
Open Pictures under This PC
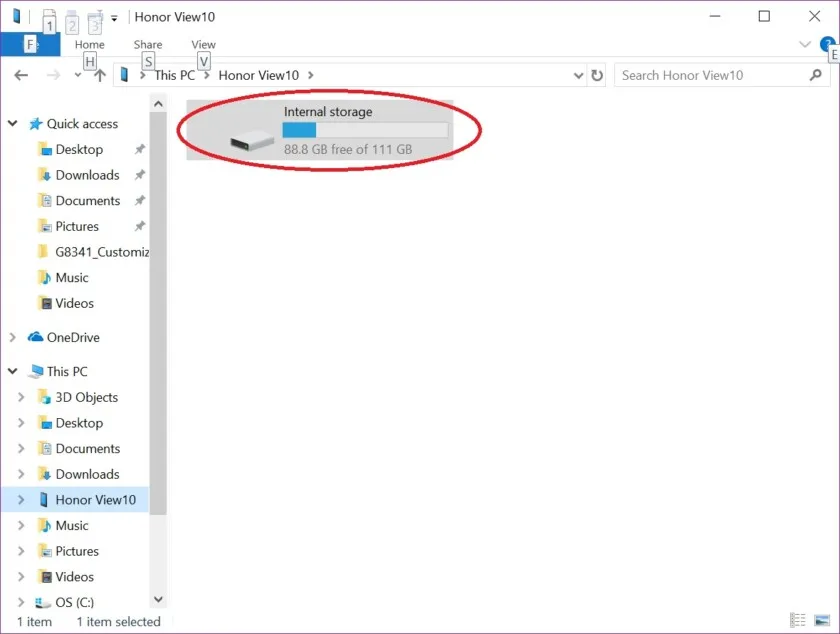pos(77,551)
